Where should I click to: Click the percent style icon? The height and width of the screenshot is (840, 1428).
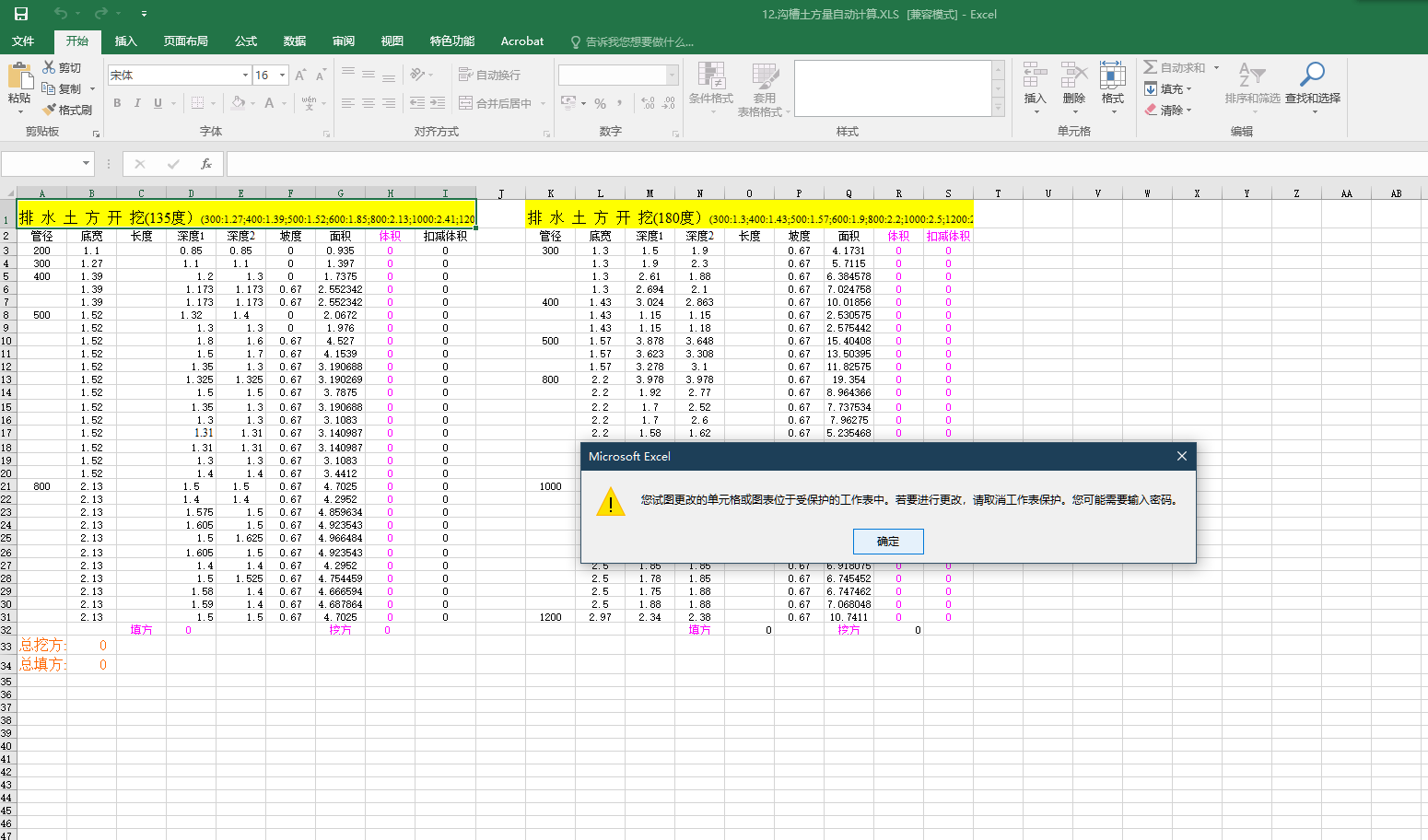[x=600, y=103]
